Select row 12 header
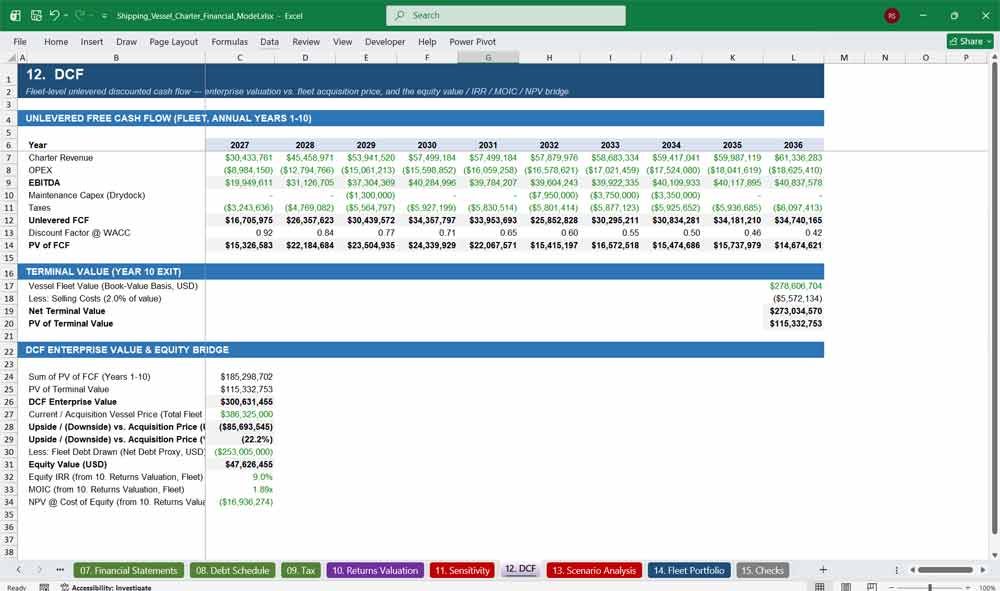Image resolution: width=1000 pixels, height=591 pixels. pyautogui.click(x=9, y=220)
